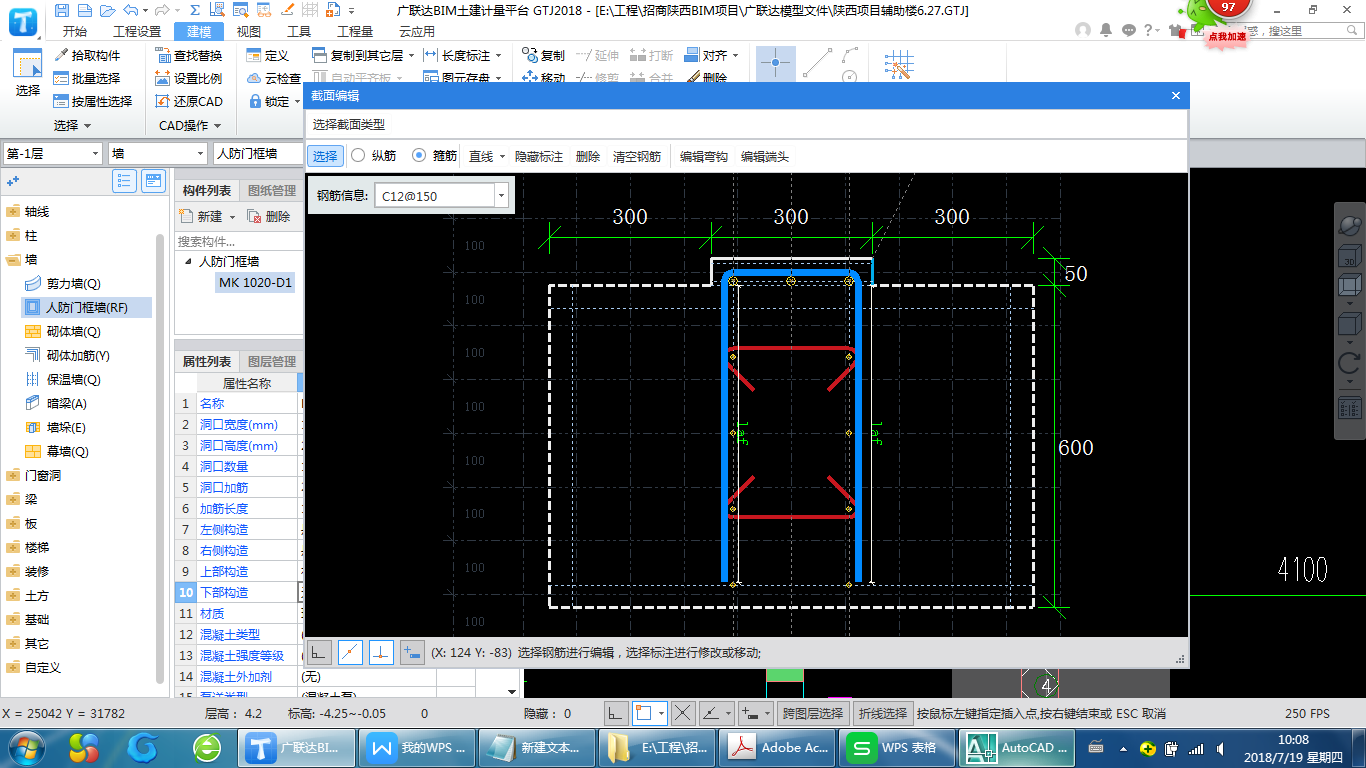
Task: Click the 搜索构件 search input field
Action: pos(238,241)
